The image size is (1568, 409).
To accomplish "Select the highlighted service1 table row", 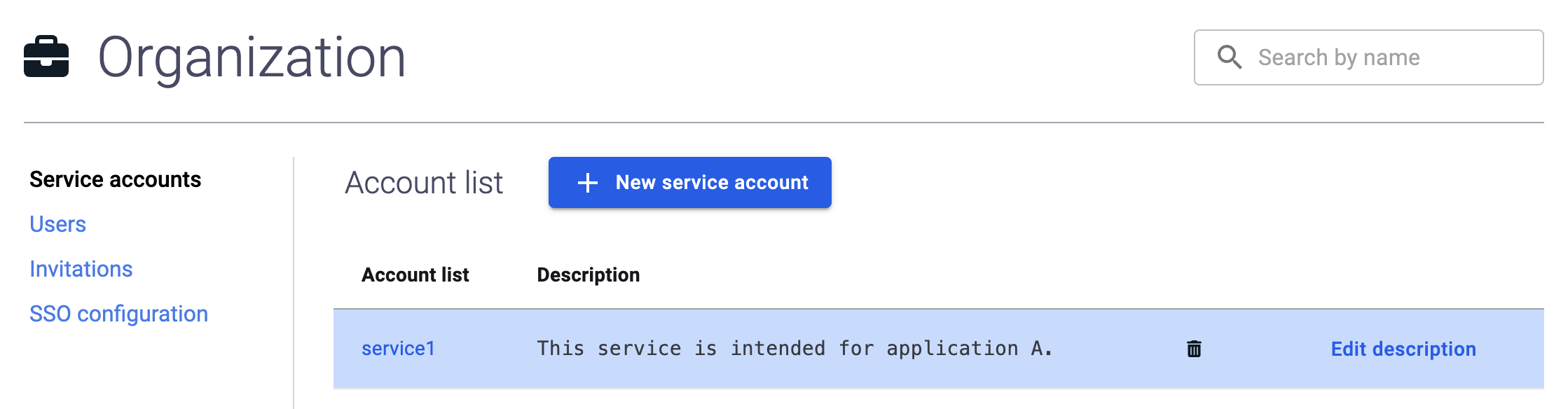I will (938, 349).
